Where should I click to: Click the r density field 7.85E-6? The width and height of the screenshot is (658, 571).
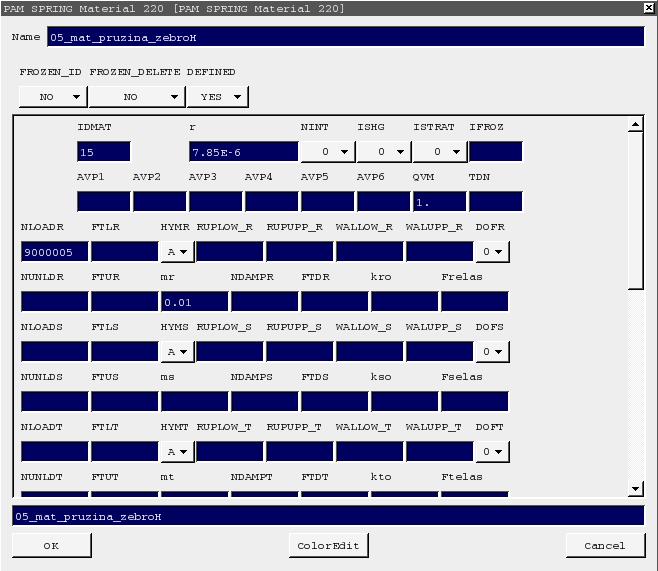[x=243, y=151]
